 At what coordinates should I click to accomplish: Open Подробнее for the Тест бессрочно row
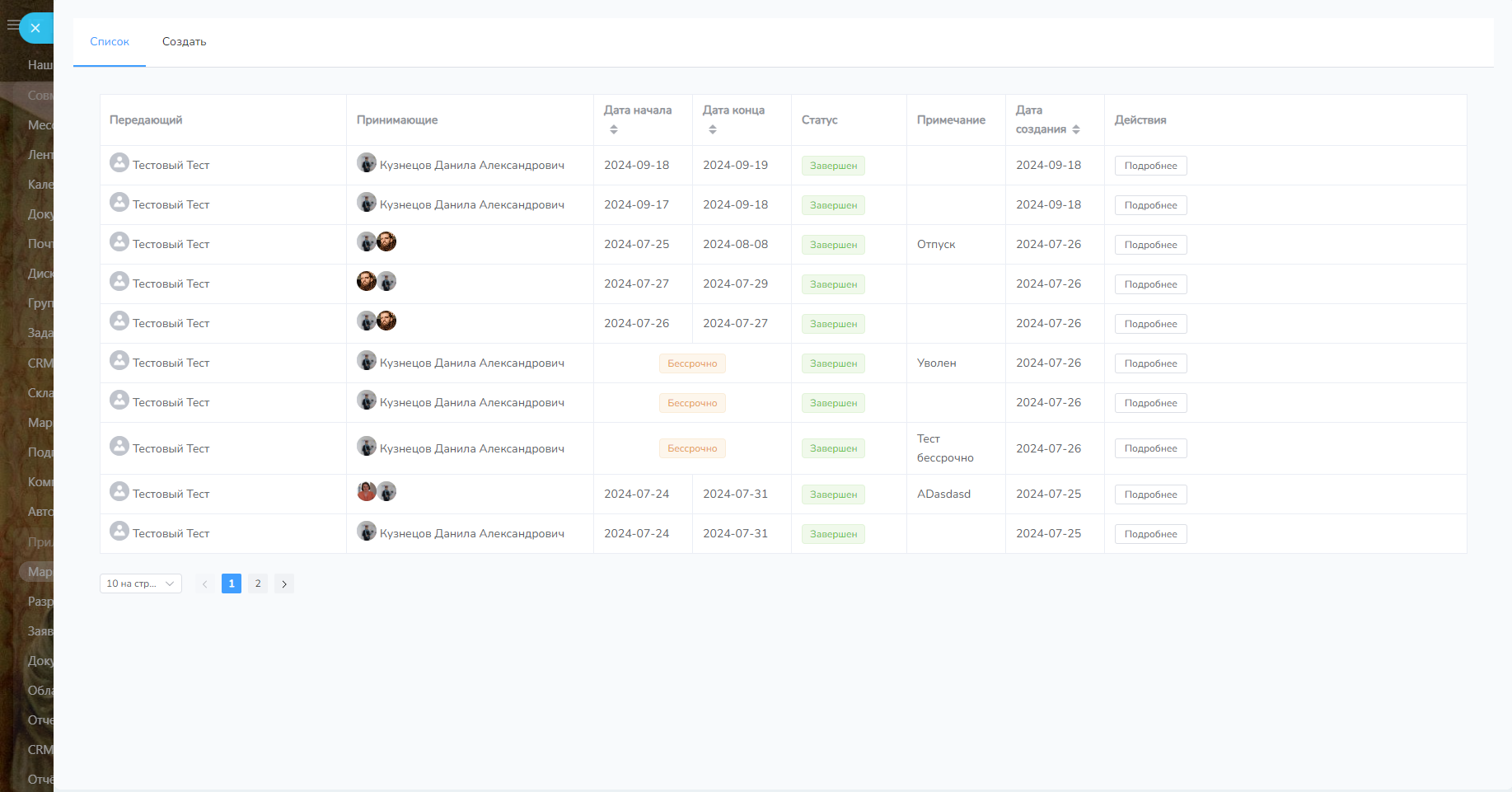(x=1150, y=448)
